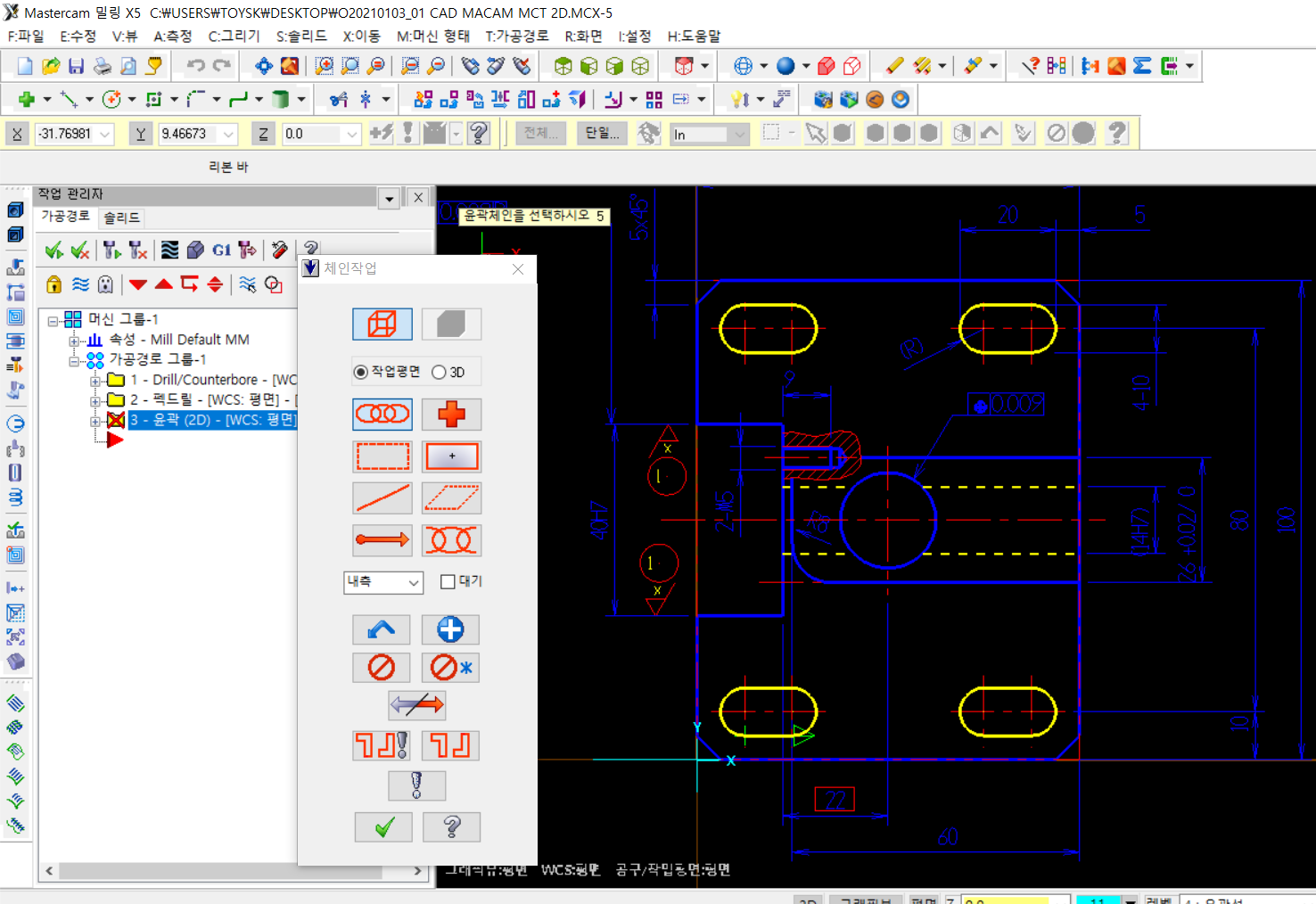Open the H:도움말 menu
The width and height of the screenshot is (1316, 904).
[694, 36]
